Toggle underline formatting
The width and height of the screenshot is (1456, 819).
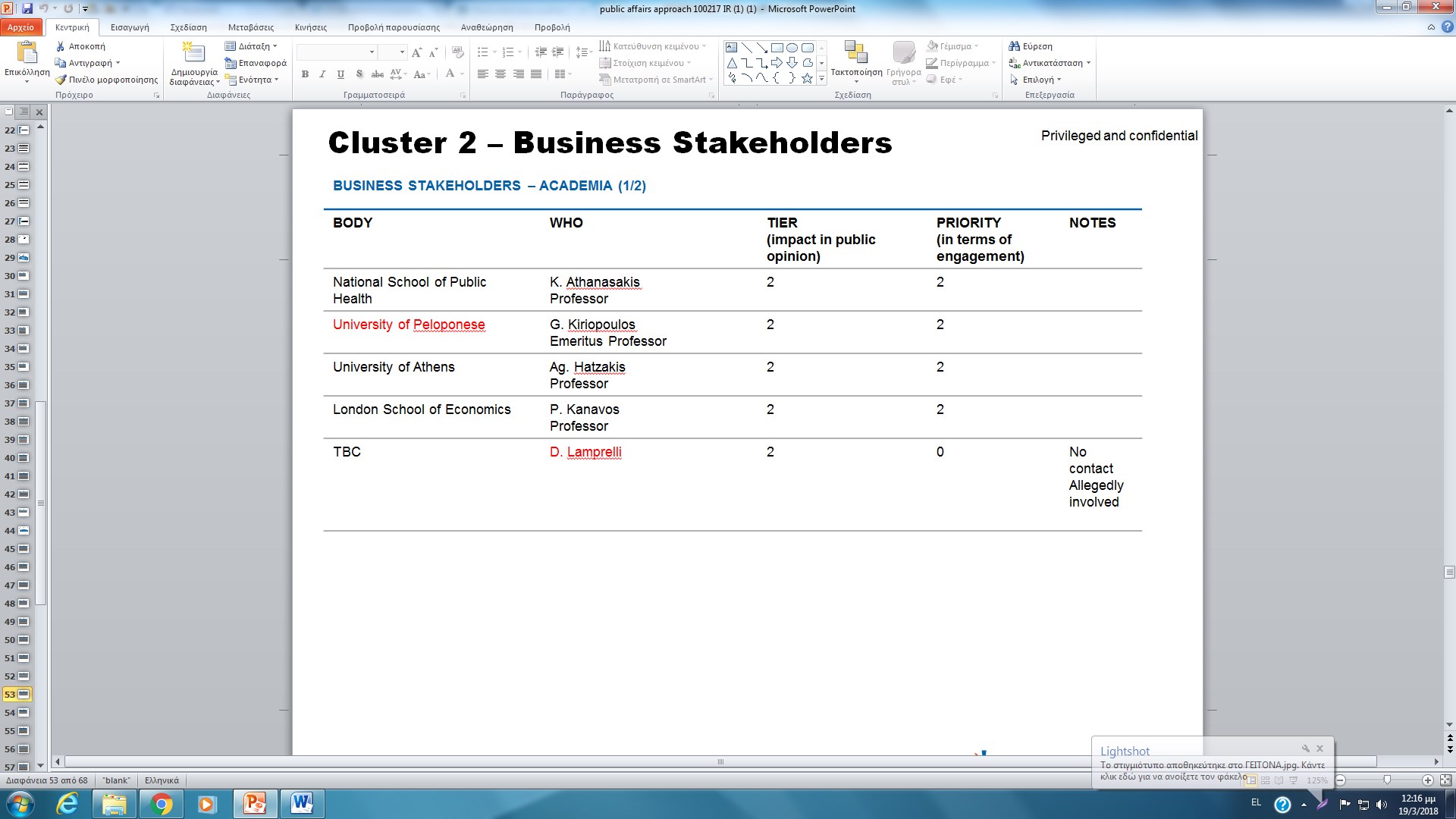(x=340, y=74)
